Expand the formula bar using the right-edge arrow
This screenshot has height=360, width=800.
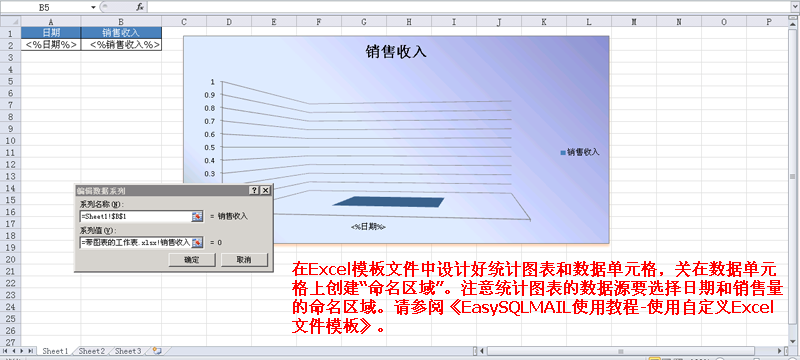tap(795, 7)
